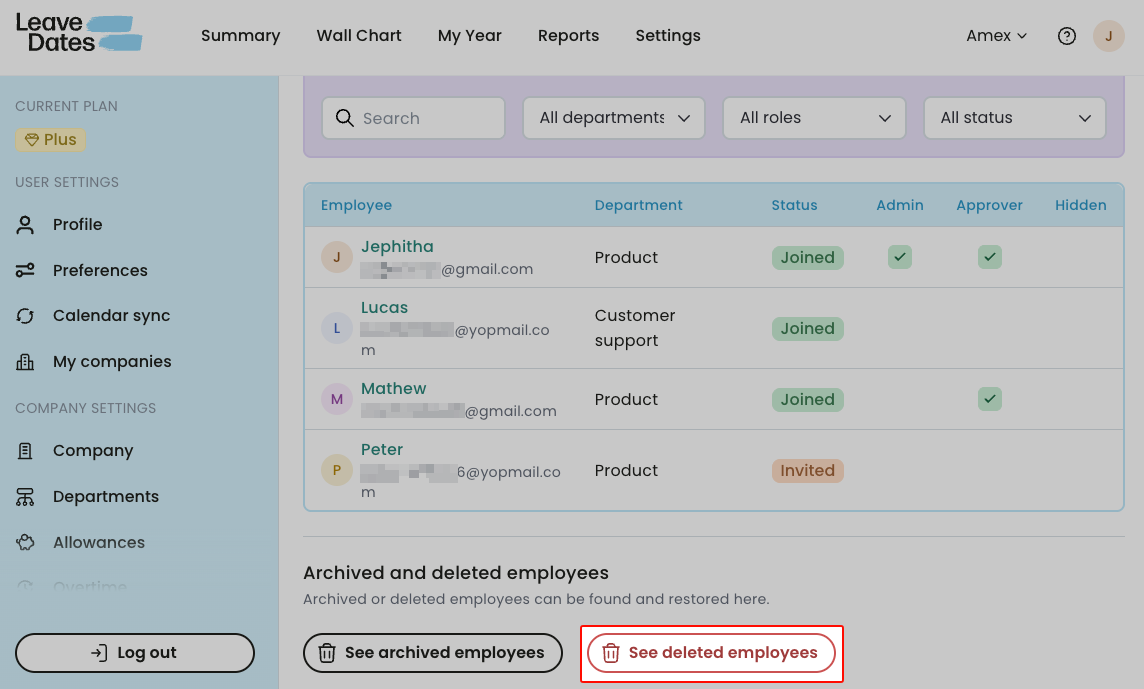The image size is (1144, 689).
Task: Switch to the Wall Chart tab
Action: tap(358, 36)
